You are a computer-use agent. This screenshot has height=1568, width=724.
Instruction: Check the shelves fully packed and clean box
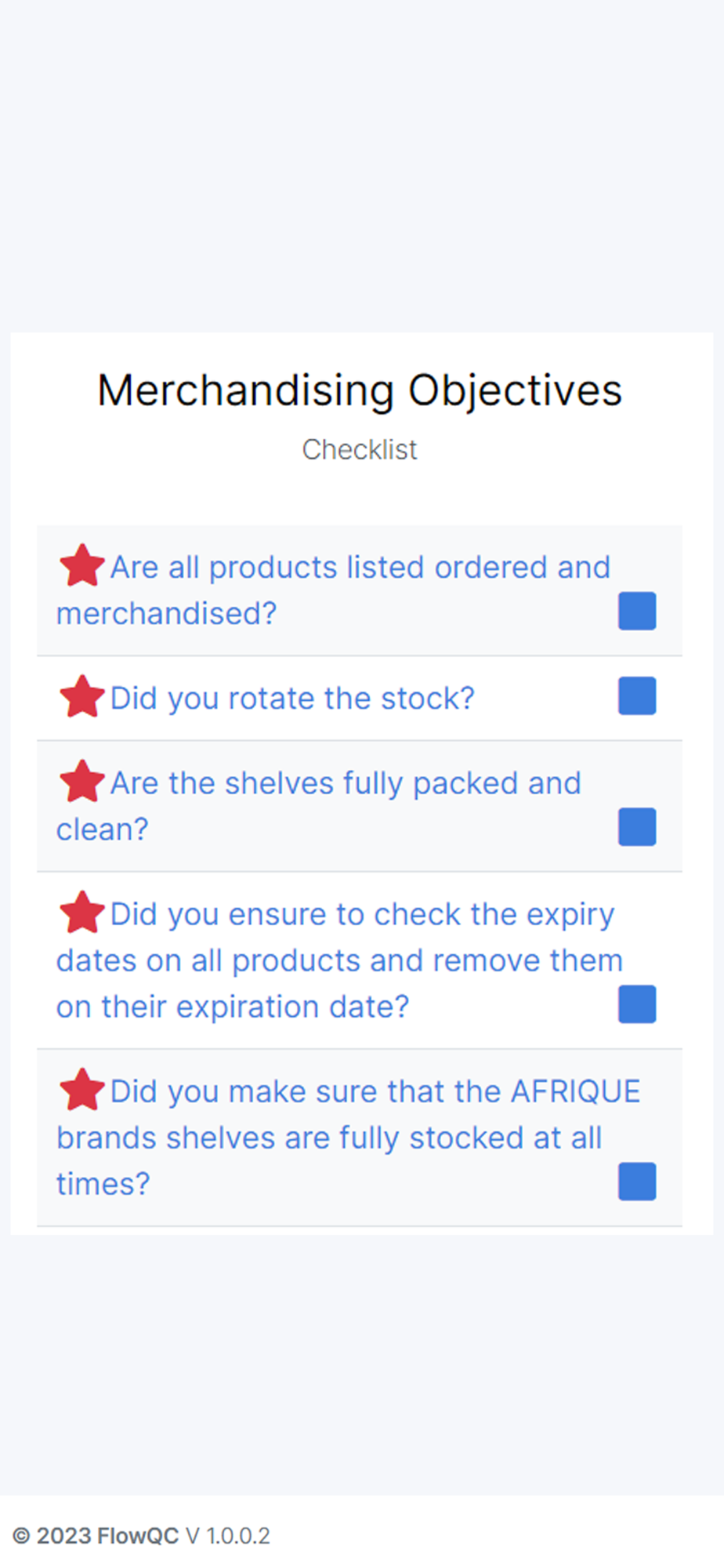tap(637, 827)
